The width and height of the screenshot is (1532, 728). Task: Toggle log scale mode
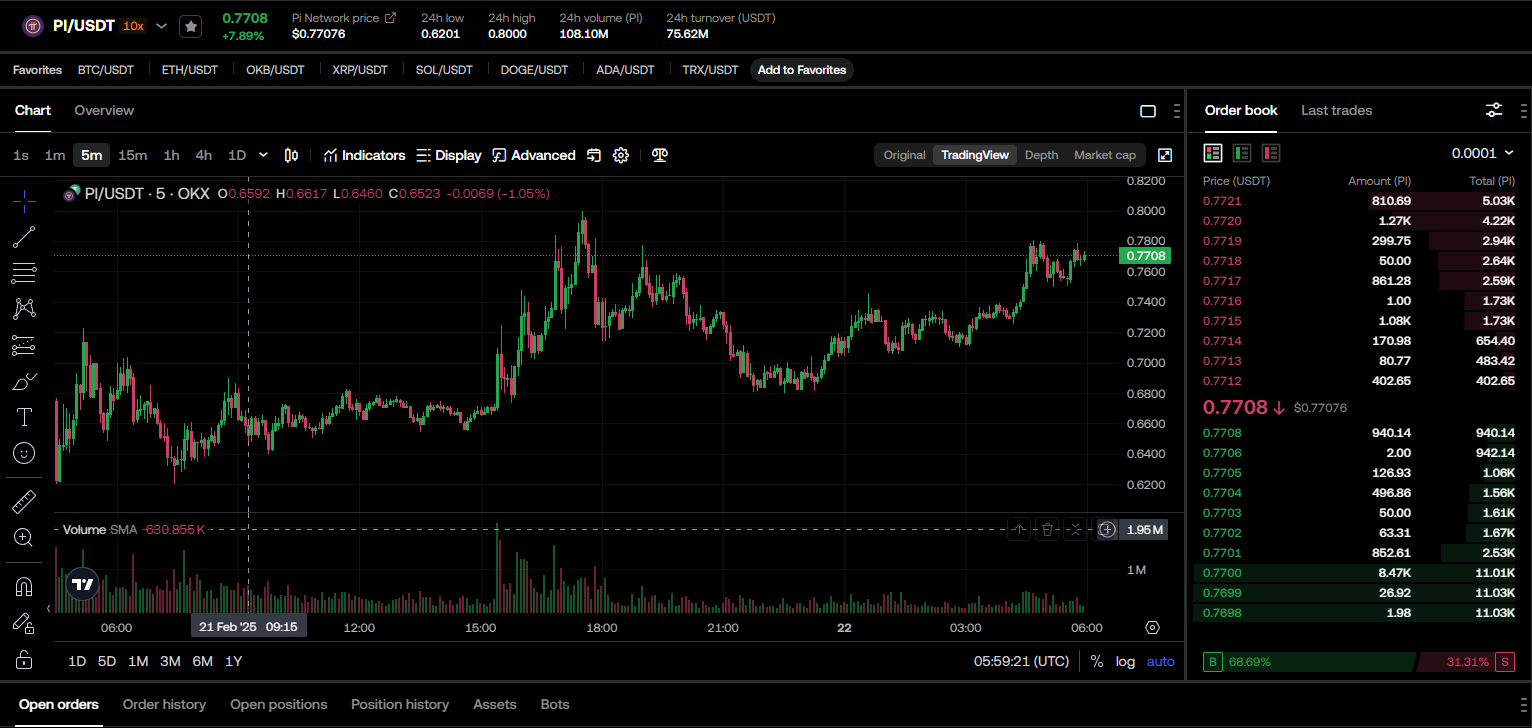(1125, 661)
